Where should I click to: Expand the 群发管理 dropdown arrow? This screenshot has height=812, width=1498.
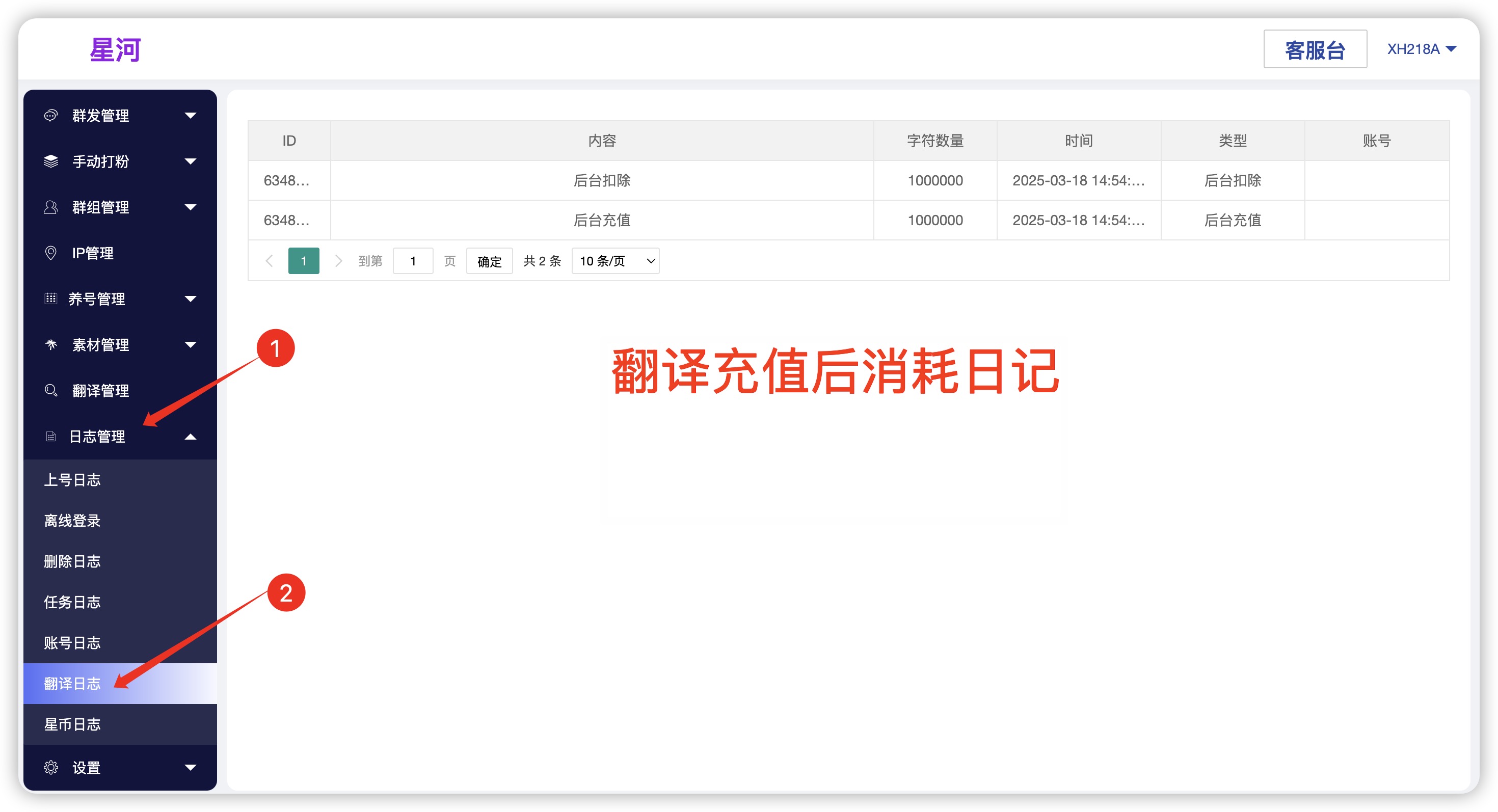tap(190, 116)
